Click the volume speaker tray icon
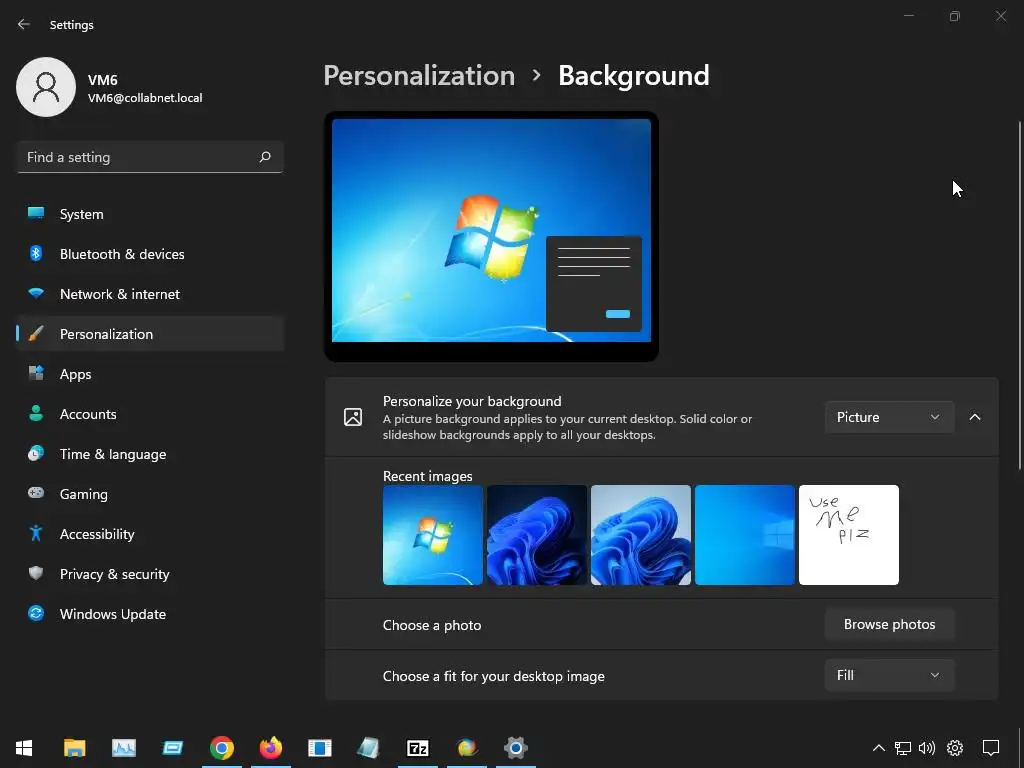Screen dimensions: 1024x768 [x=927, y=748]
